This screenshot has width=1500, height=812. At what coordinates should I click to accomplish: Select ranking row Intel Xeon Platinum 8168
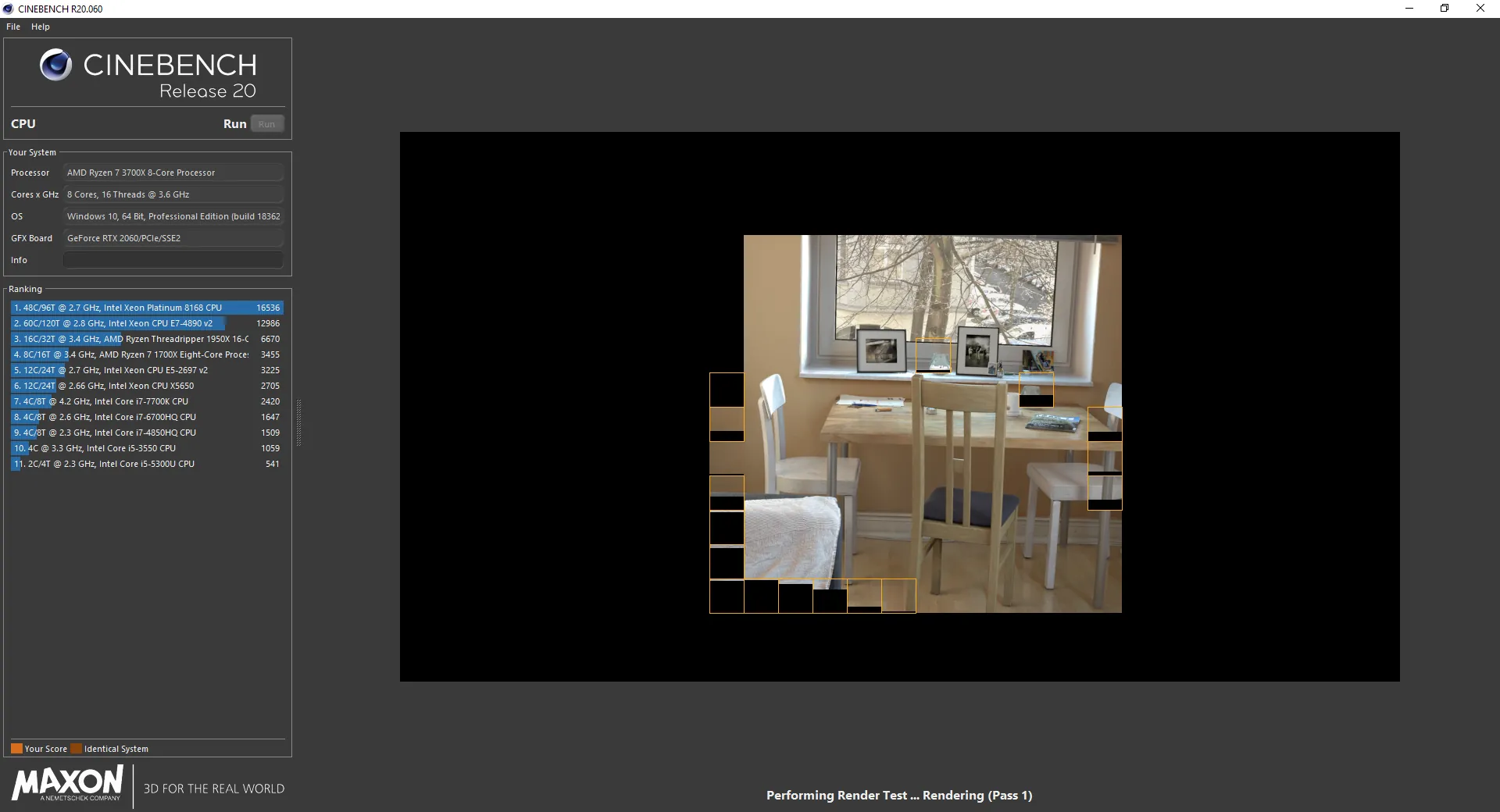pyautogui.click(x=147, y=308)
